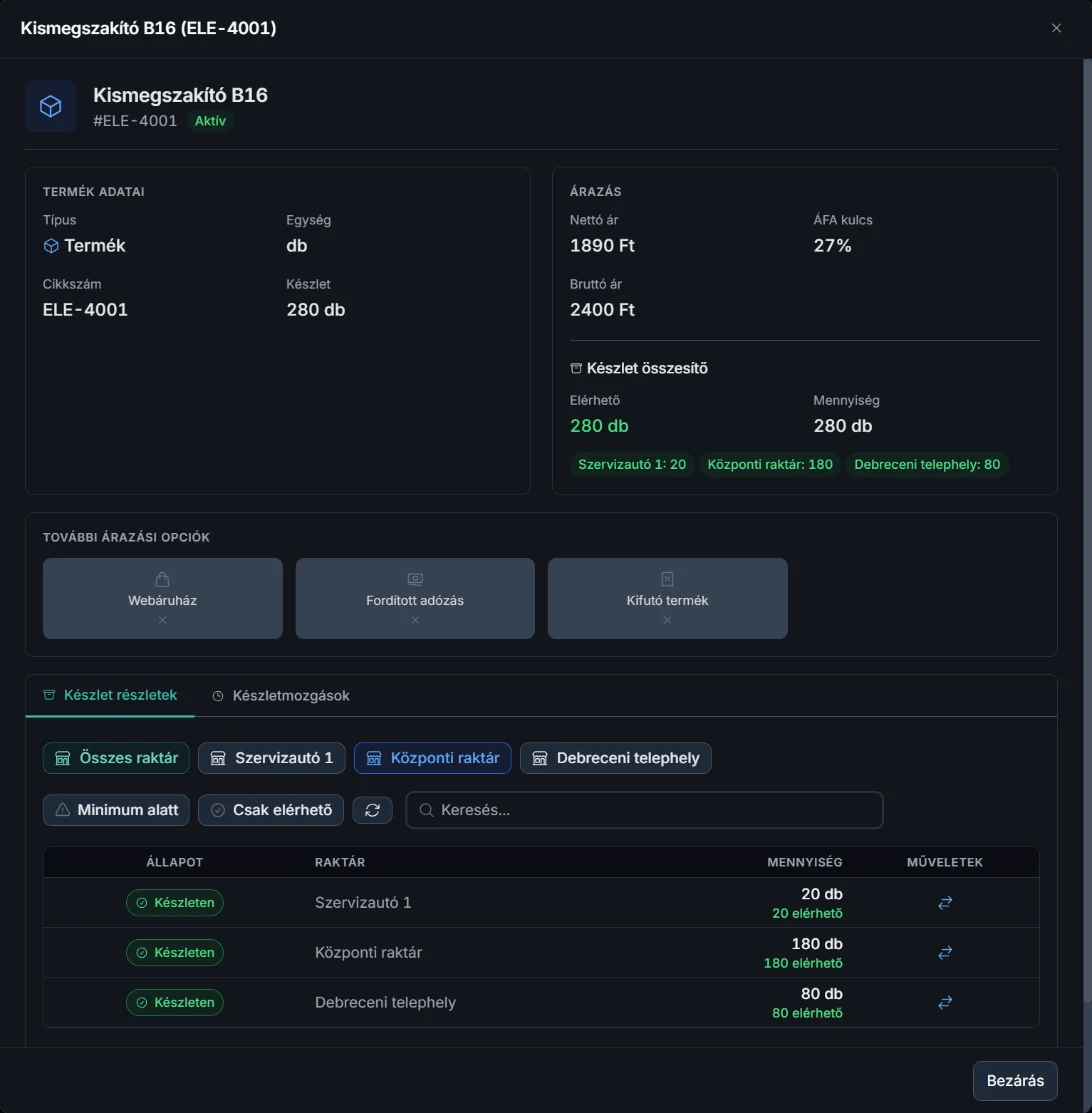1092x1113 pixels.
Task: Toggle the Fordított adózás option
Action: point(415,598)
